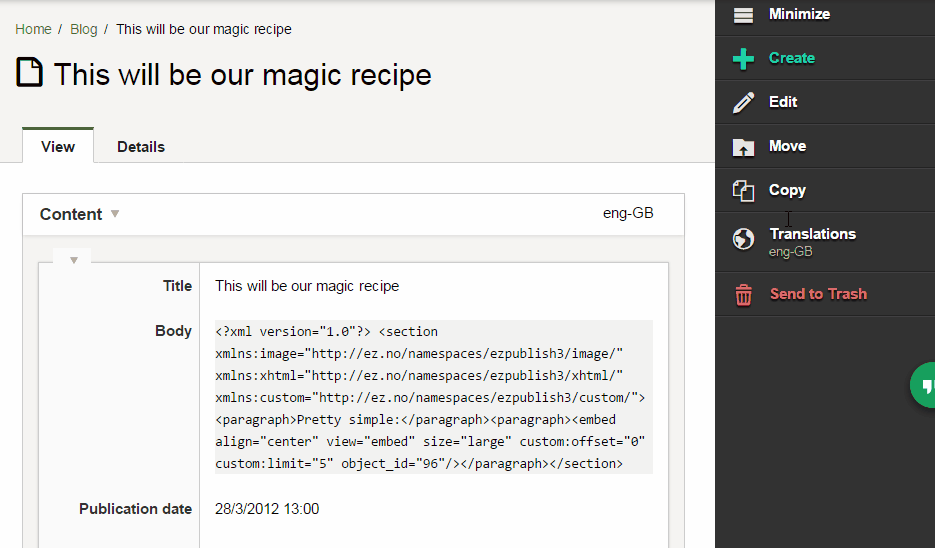Click the red trash can icon

pos(743,295)
